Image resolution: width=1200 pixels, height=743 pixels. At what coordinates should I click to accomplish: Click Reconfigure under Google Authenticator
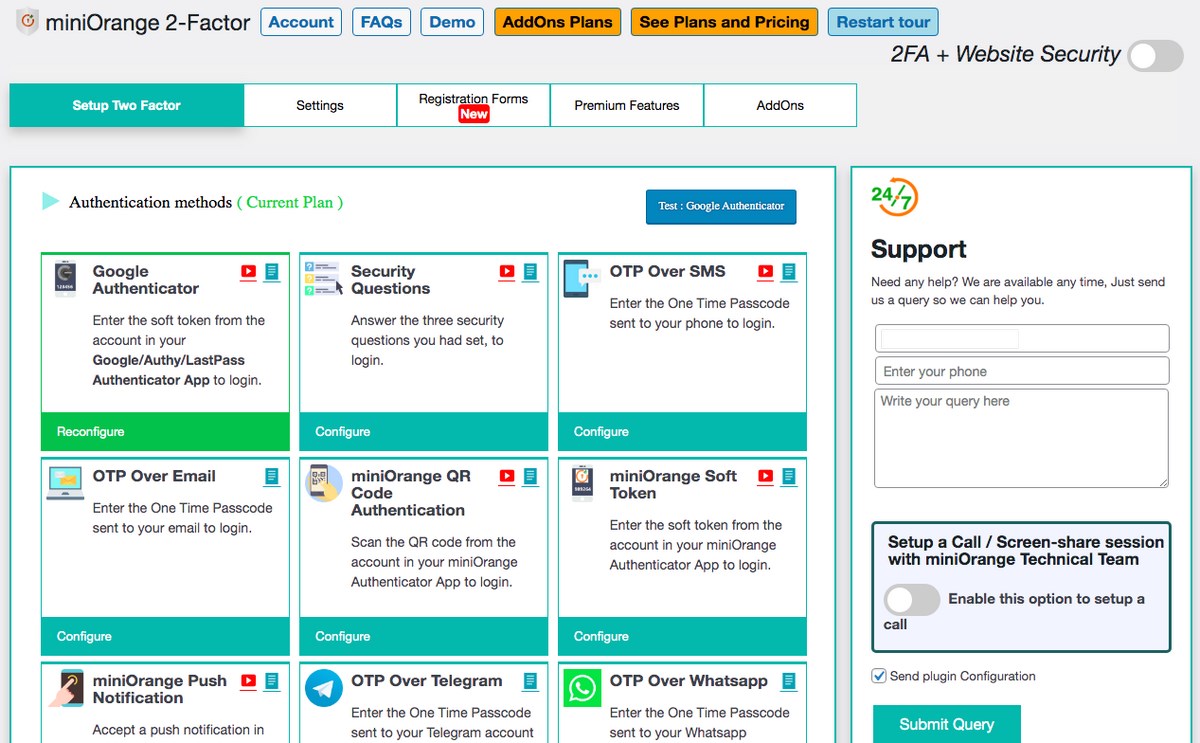[165, 432]
